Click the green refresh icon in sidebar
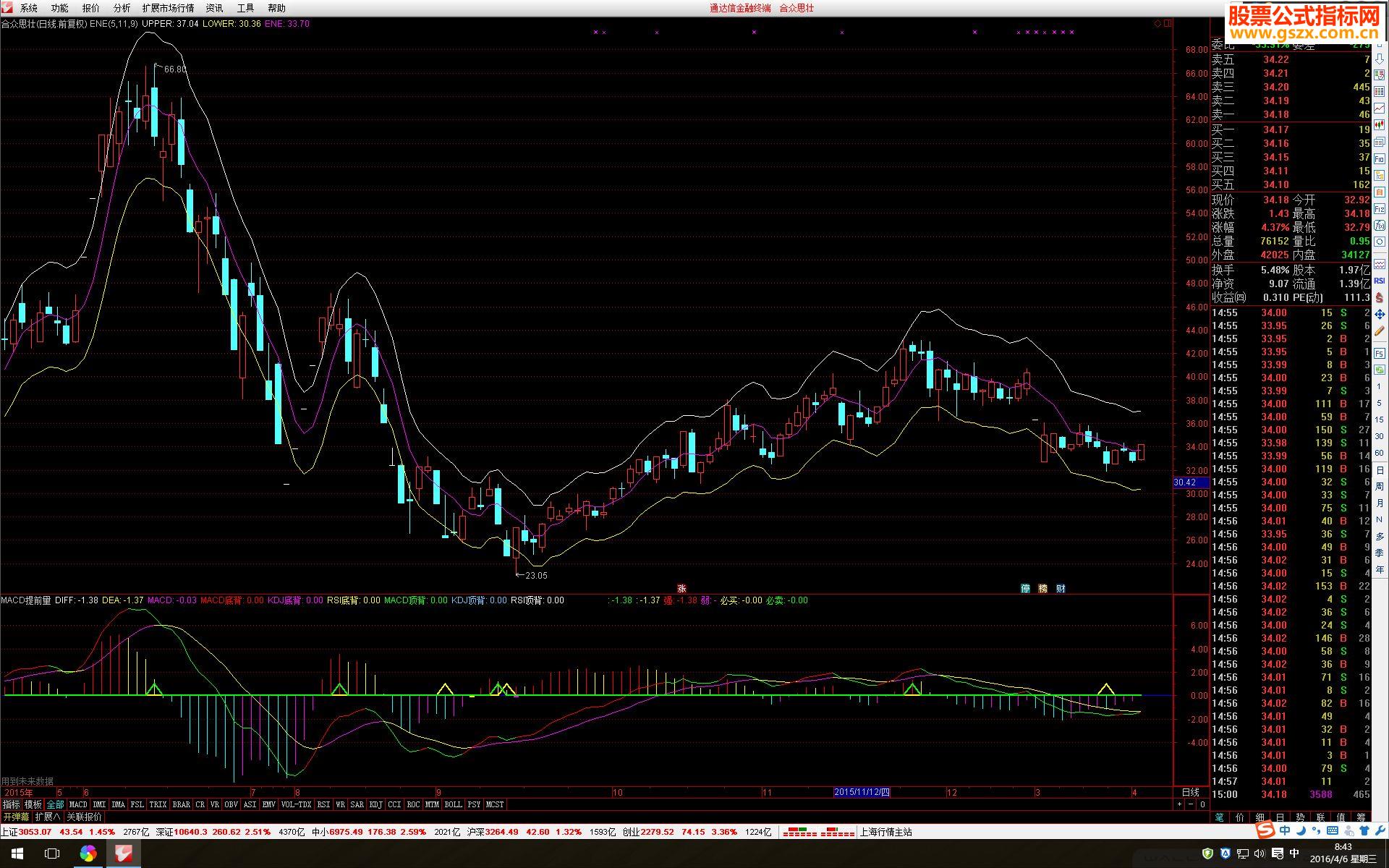1389x868 pixels. pyautogui.click(x=1380, y=370)
